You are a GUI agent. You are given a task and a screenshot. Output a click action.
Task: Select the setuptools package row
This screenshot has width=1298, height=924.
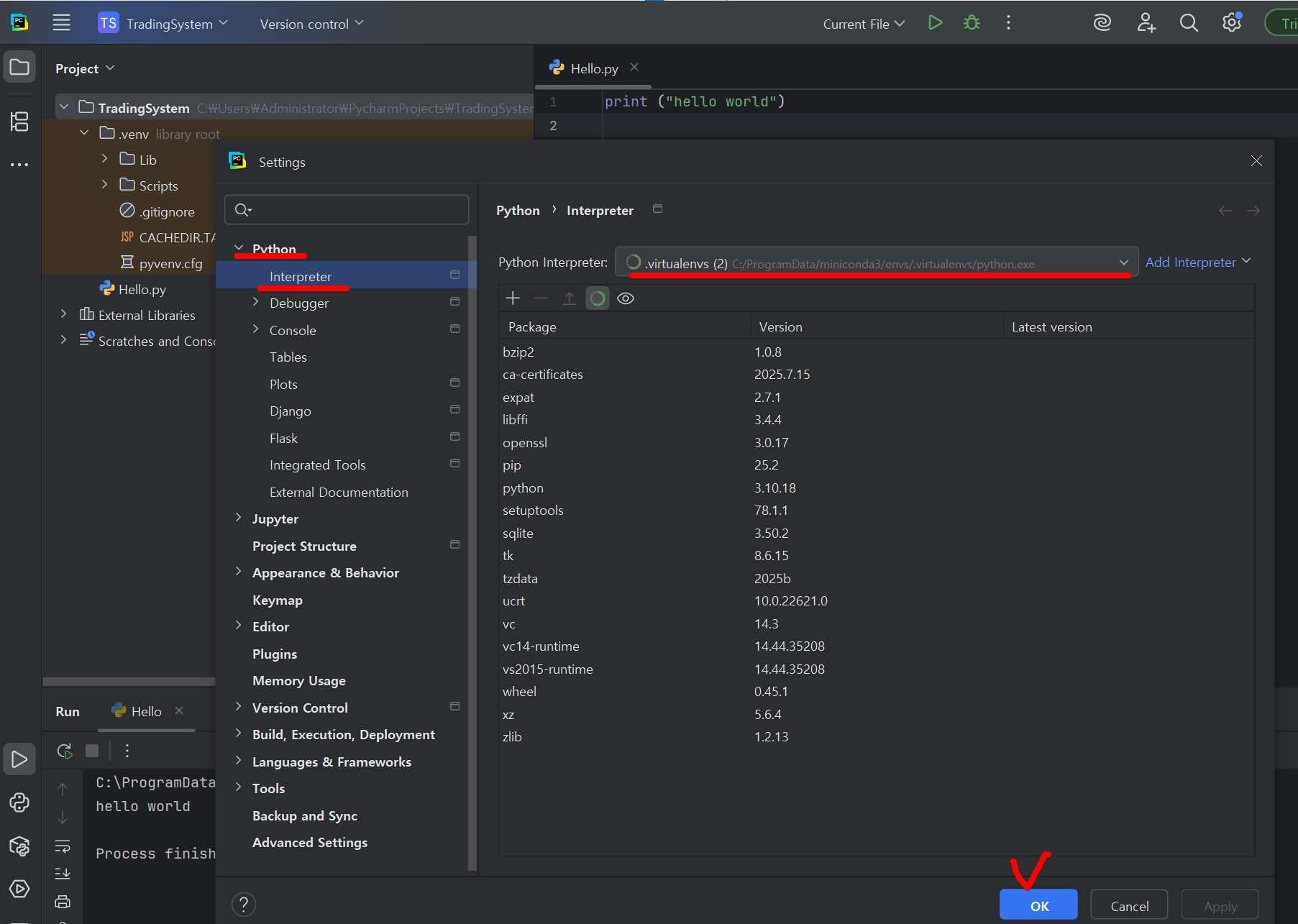pos(876,511)
